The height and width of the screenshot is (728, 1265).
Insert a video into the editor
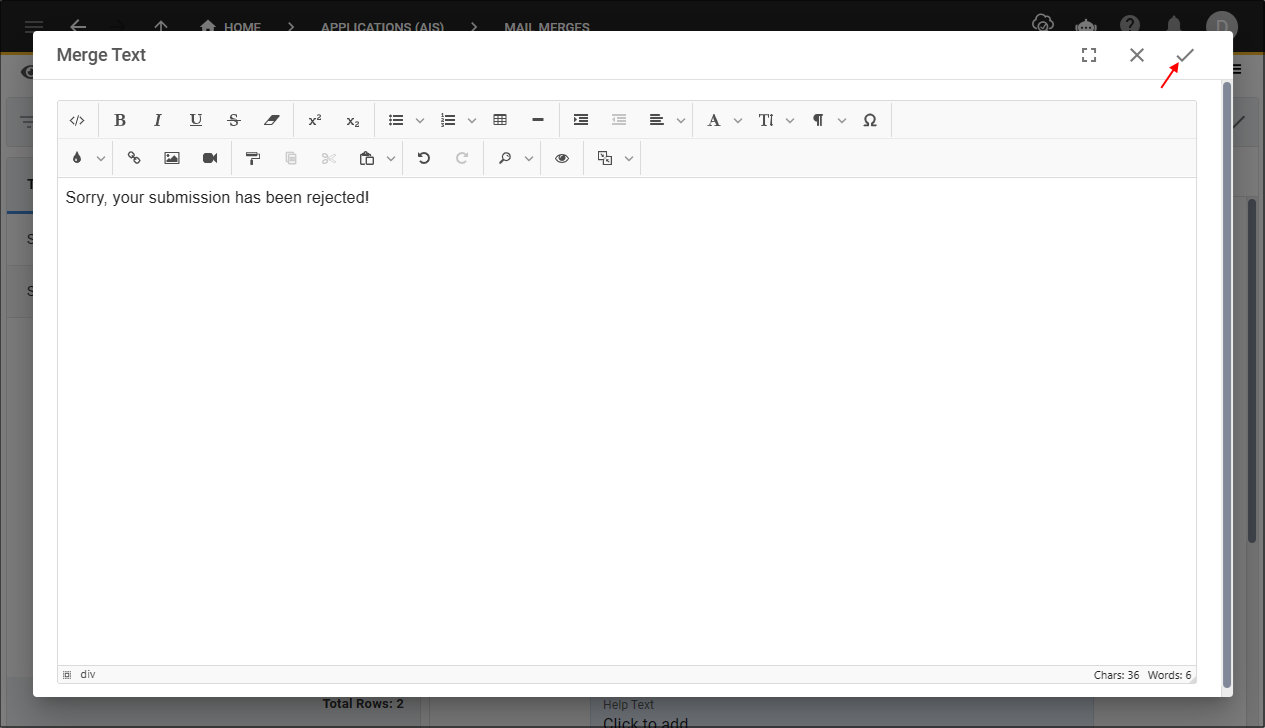click(210, 158)
